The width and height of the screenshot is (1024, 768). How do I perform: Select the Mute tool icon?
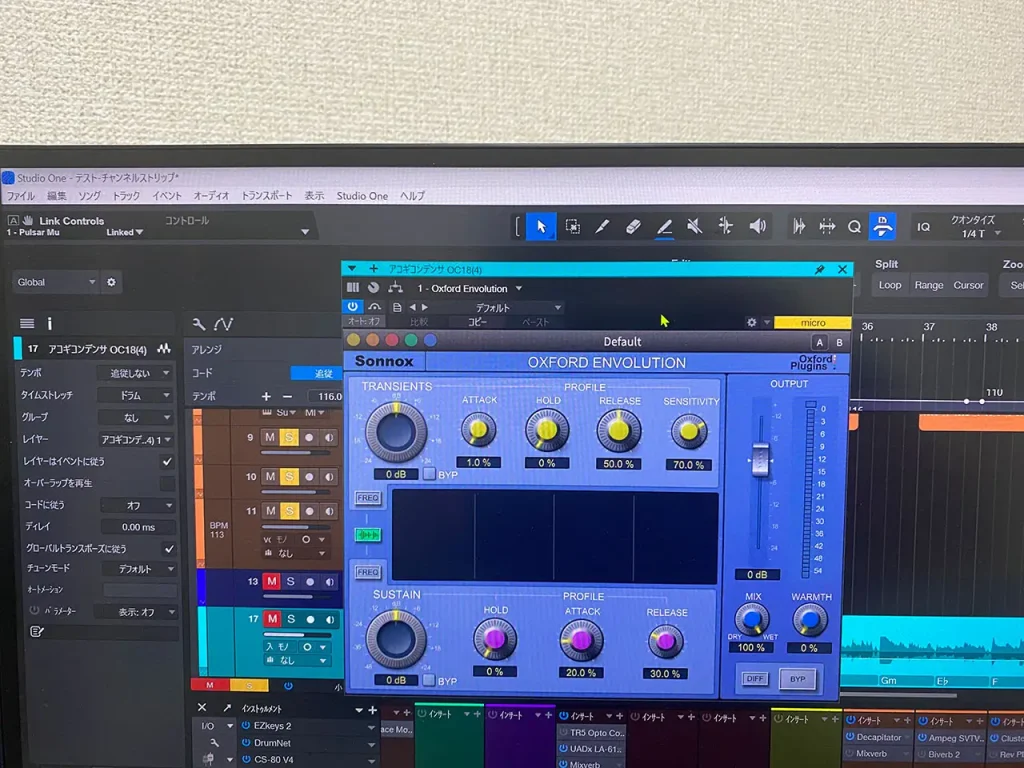point(694,227)
